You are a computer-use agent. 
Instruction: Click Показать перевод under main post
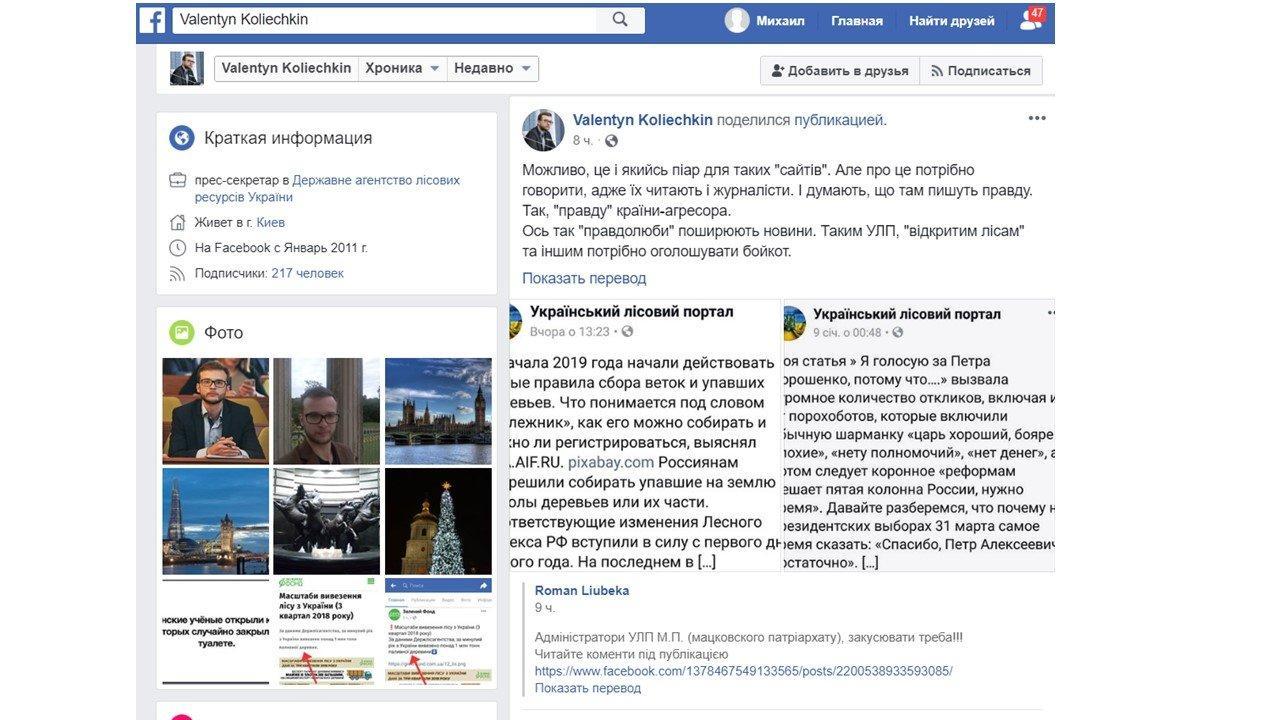click(584, 278)
